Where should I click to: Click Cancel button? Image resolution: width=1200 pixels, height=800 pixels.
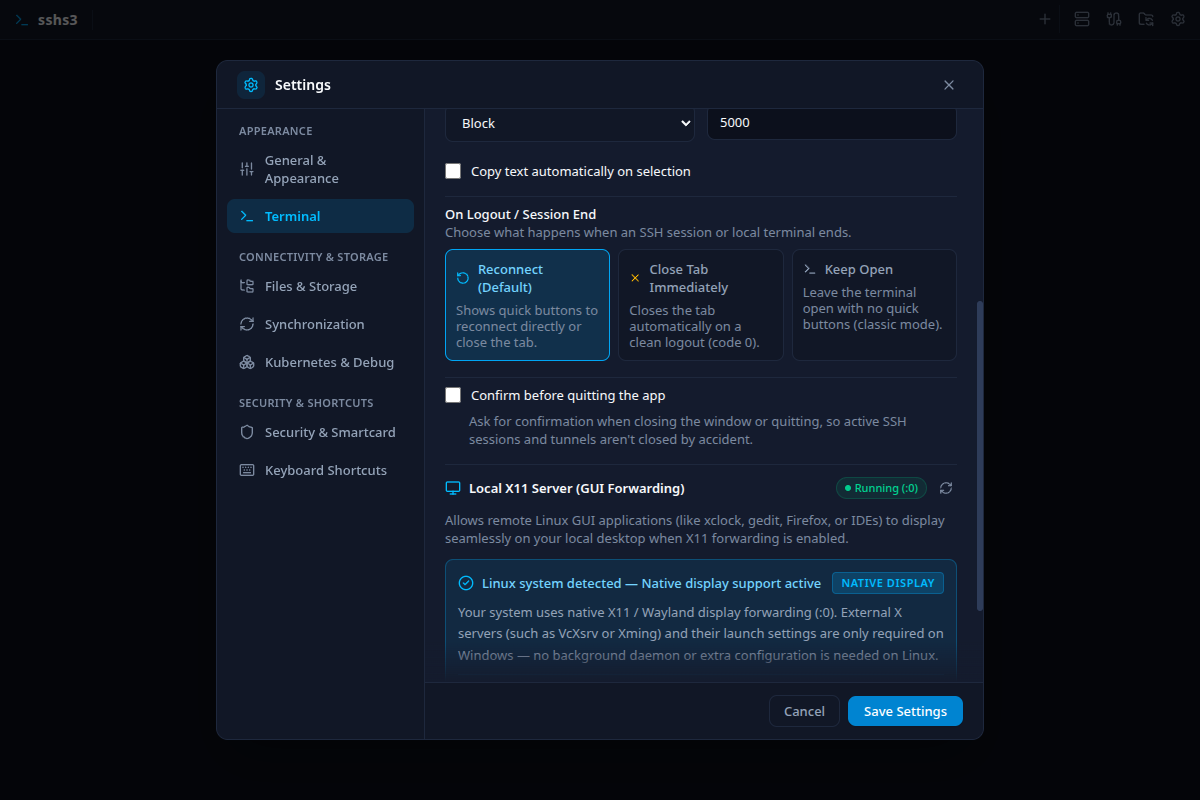(x=804, y=711)
